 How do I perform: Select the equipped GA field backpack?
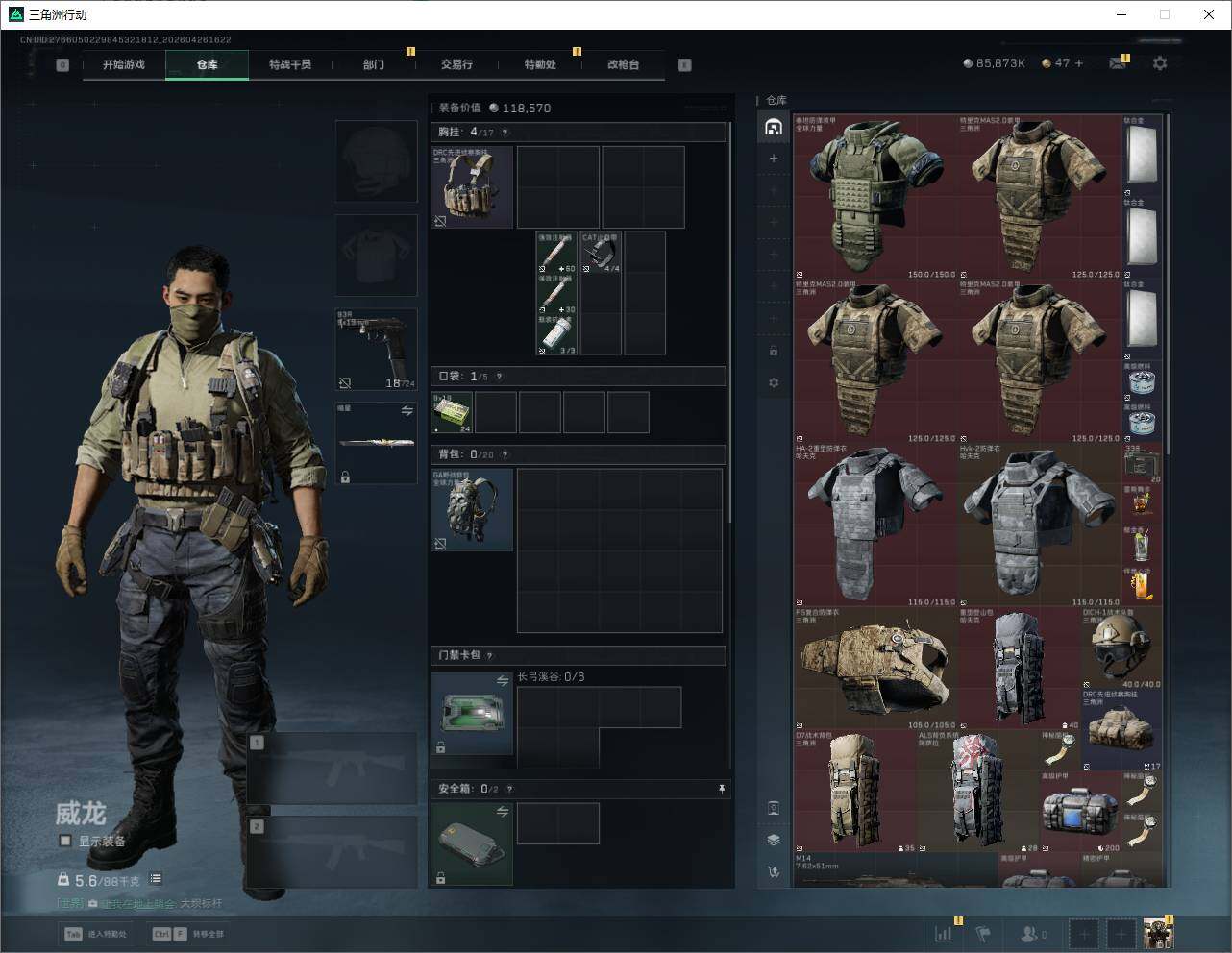(472, 509)
